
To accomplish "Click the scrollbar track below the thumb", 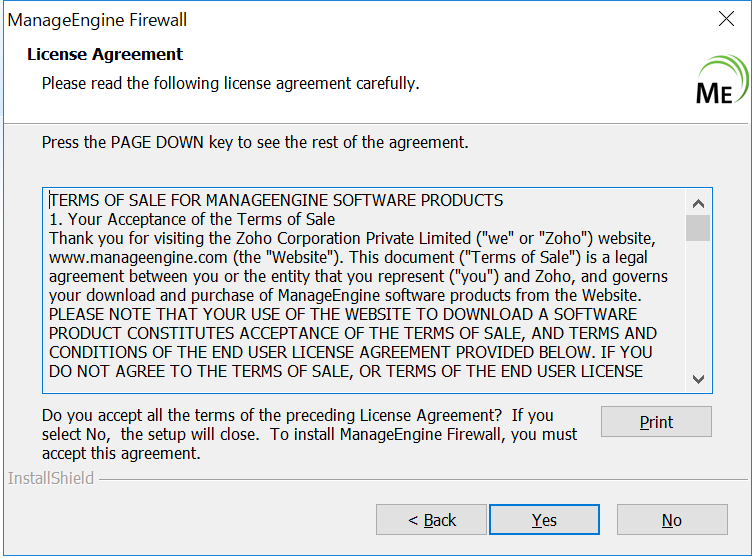I will (698, 310).
